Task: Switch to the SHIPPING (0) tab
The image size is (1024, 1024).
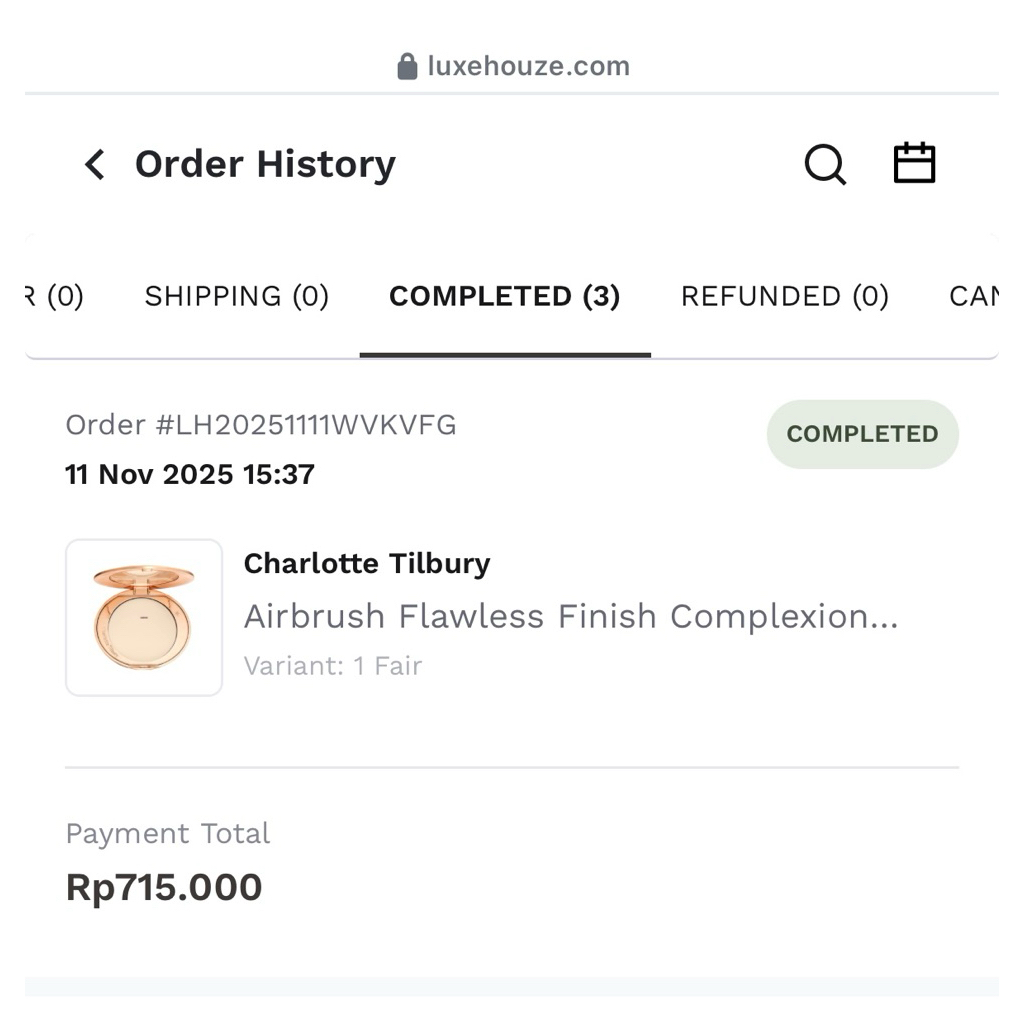Action: click(237, 296)
